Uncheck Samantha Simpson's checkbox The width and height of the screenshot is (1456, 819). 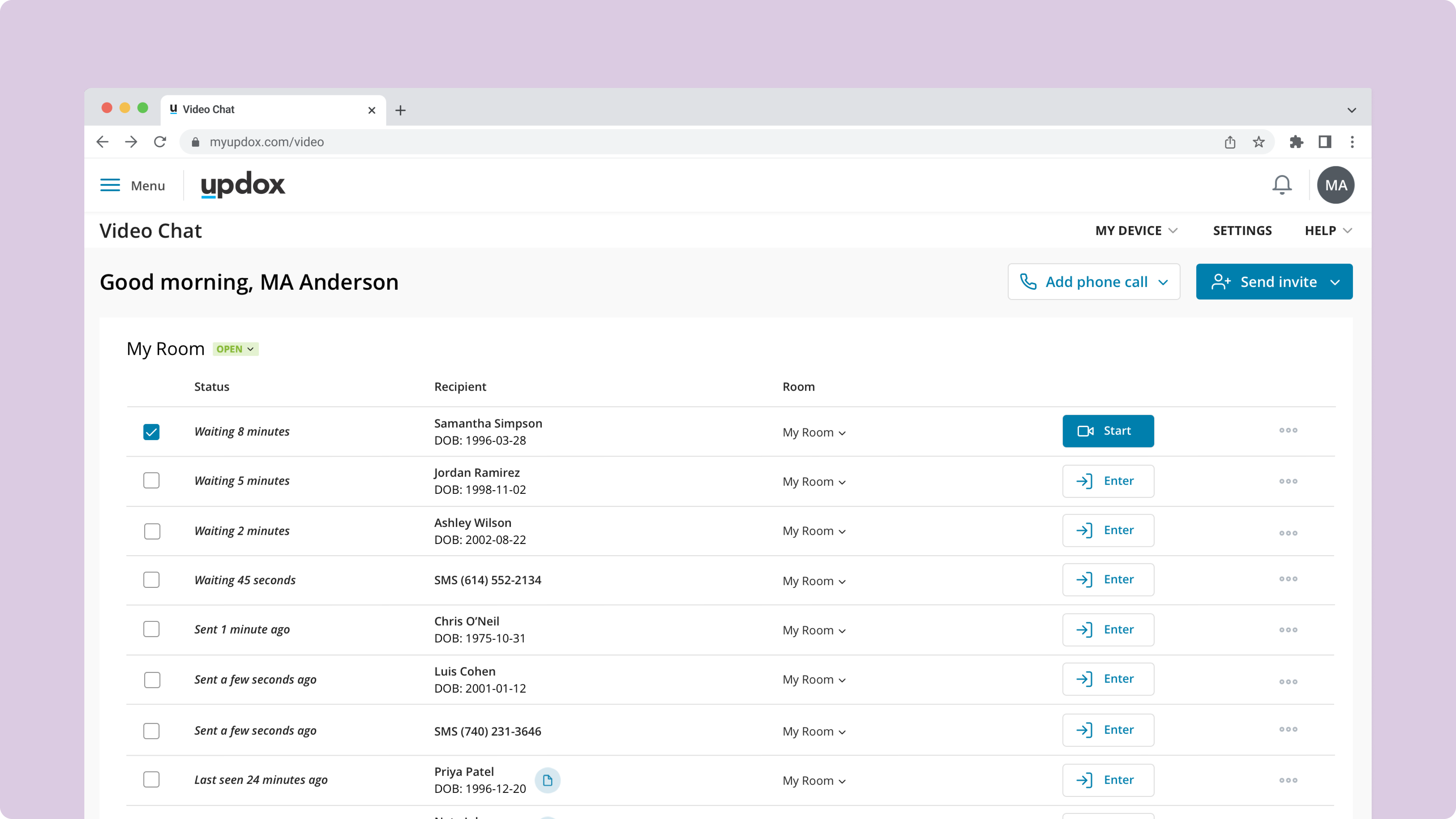[151, 432]
